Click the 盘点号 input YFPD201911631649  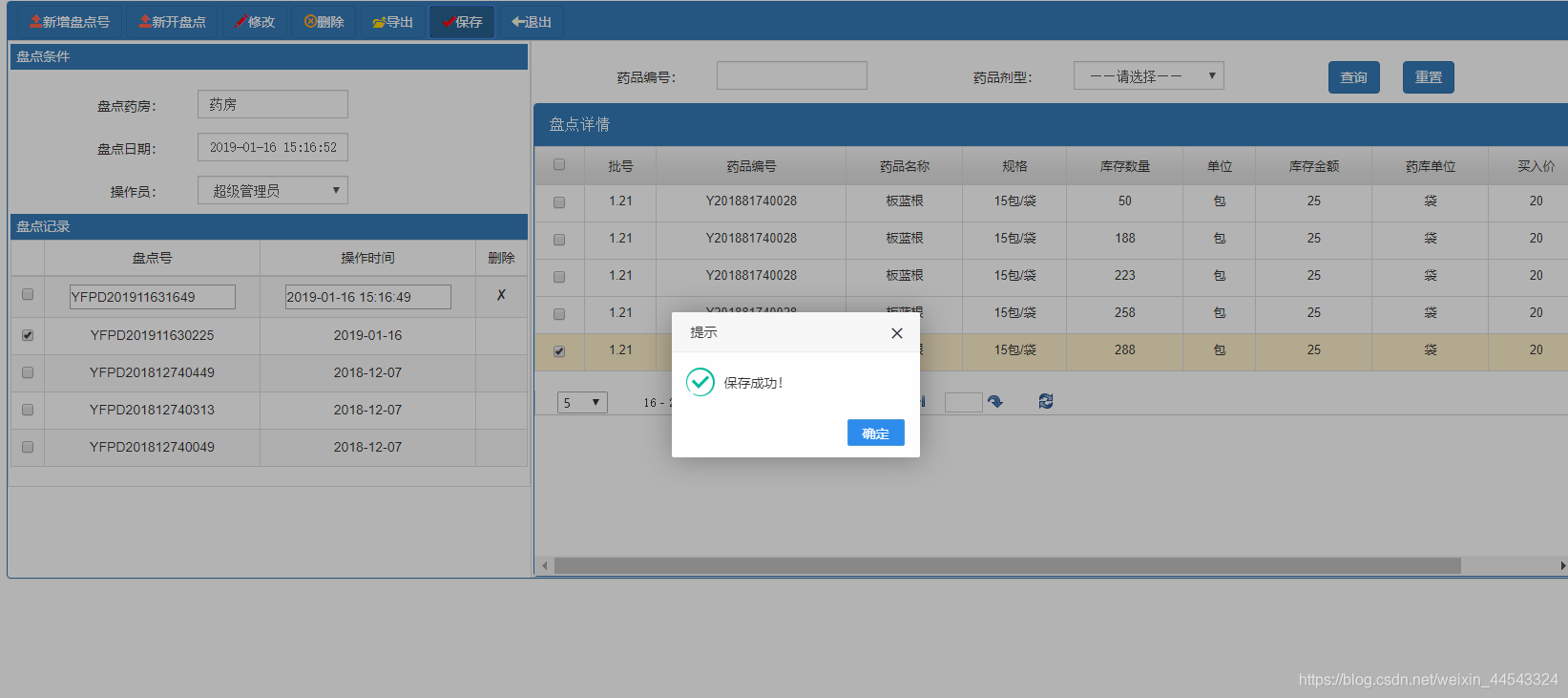[x=152, y=297]
